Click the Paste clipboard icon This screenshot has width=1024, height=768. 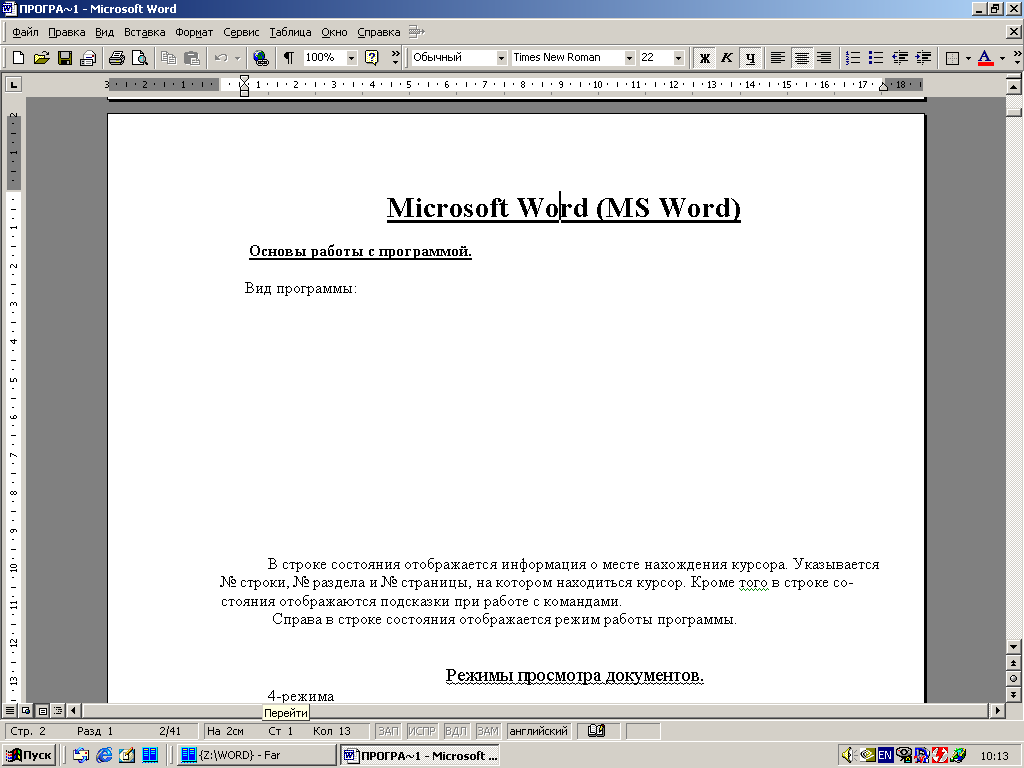tap(191, 57)
